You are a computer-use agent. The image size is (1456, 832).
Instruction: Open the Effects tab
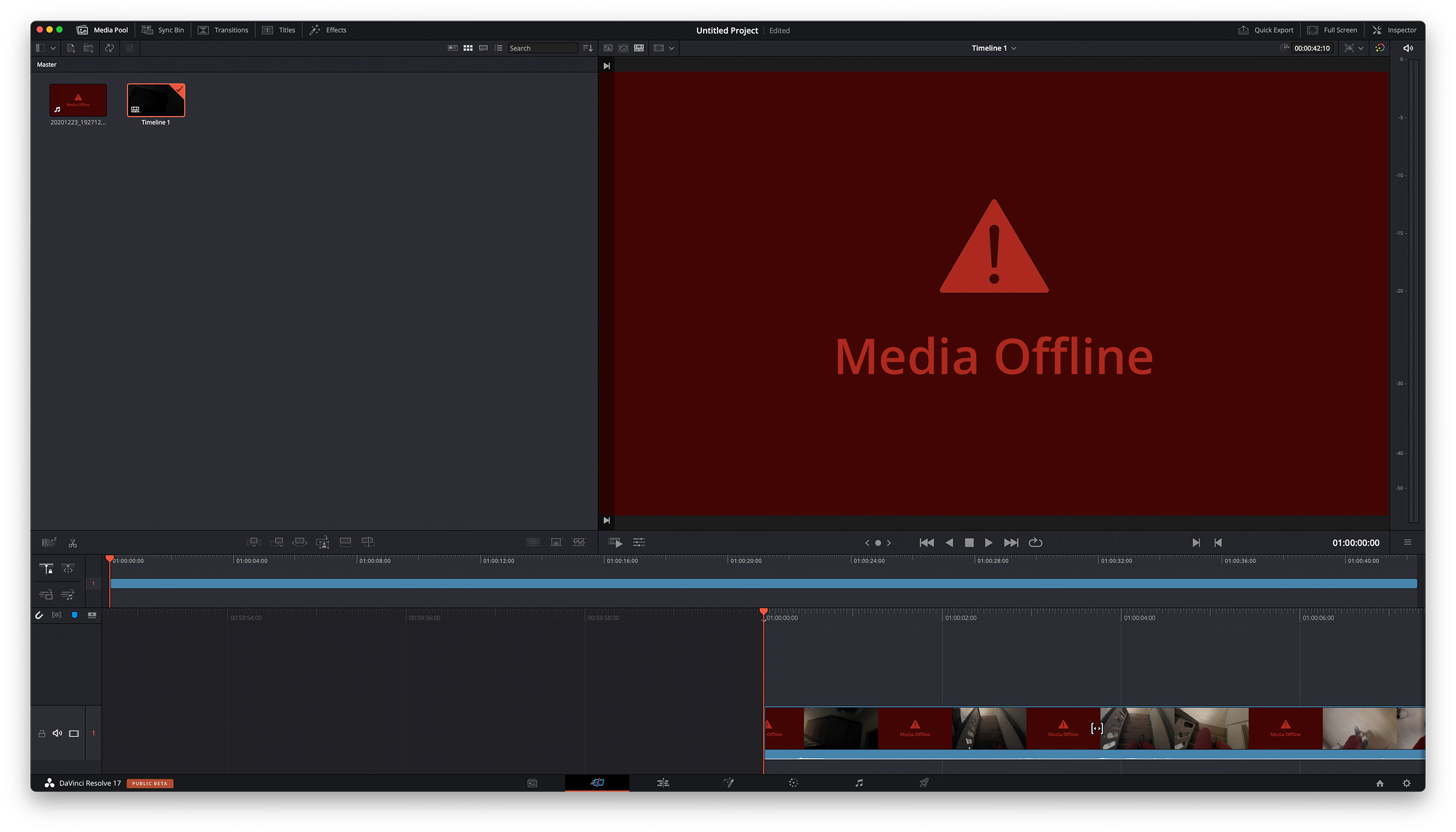[328, 30]
